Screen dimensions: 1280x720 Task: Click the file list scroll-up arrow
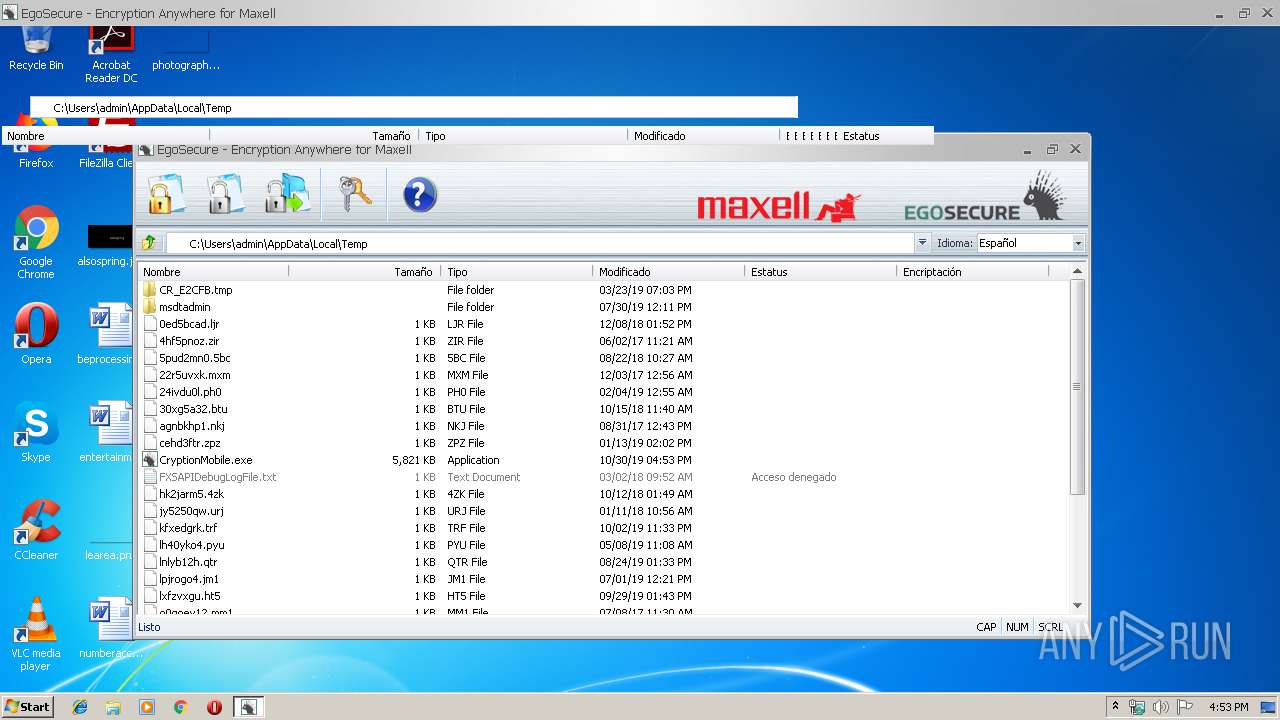point(1077,271)
